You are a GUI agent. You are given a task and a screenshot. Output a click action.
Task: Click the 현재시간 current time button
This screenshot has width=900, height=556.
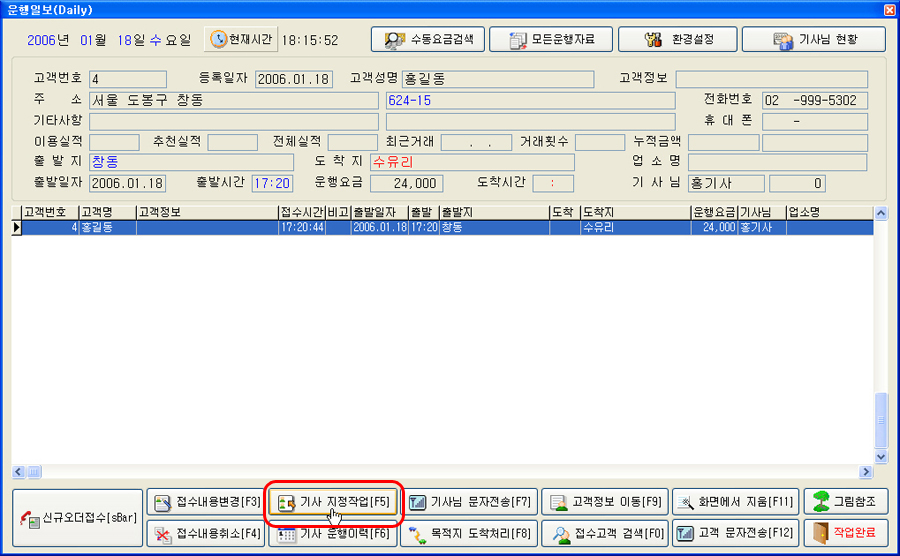pos(241,39)
